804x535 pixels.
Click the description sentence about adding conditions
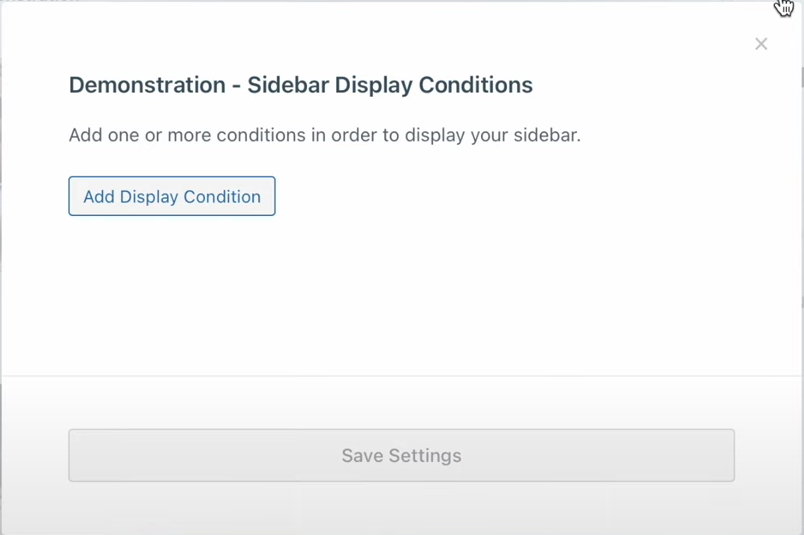324,135
